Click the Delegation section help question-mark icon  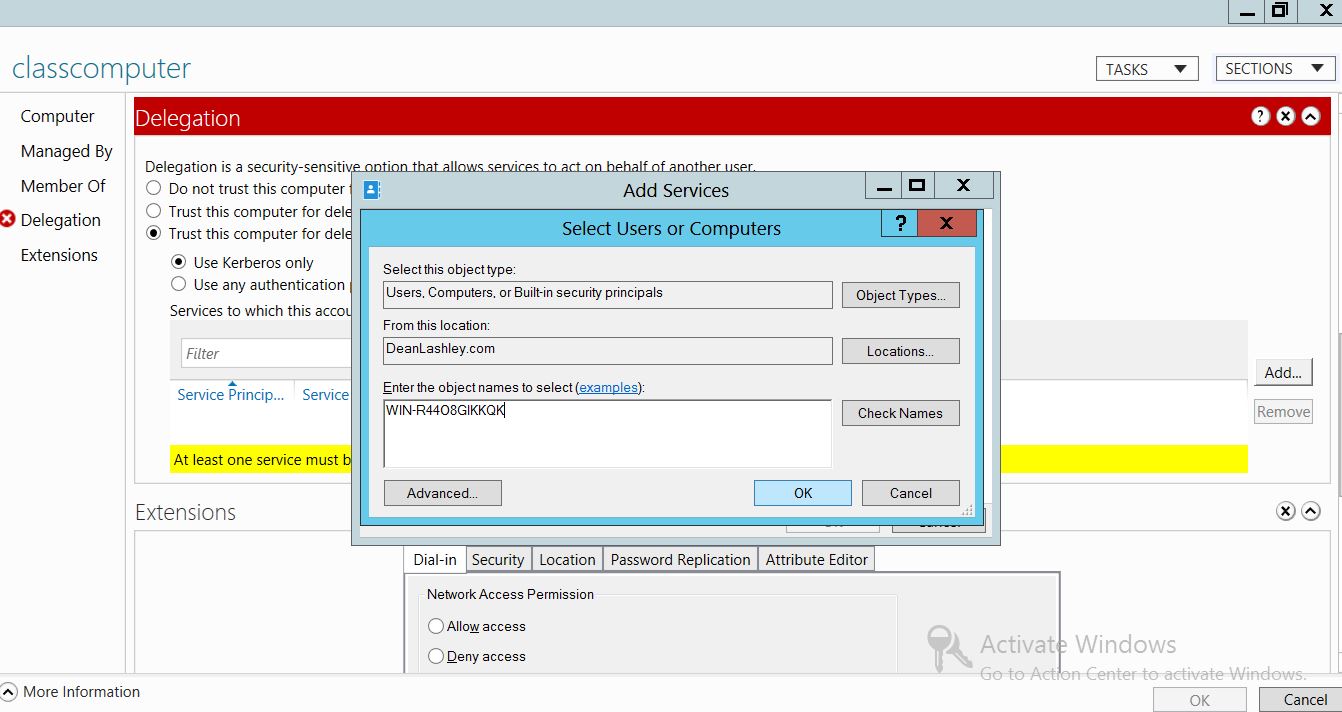pyautogui.click(x=1260, y=116)
